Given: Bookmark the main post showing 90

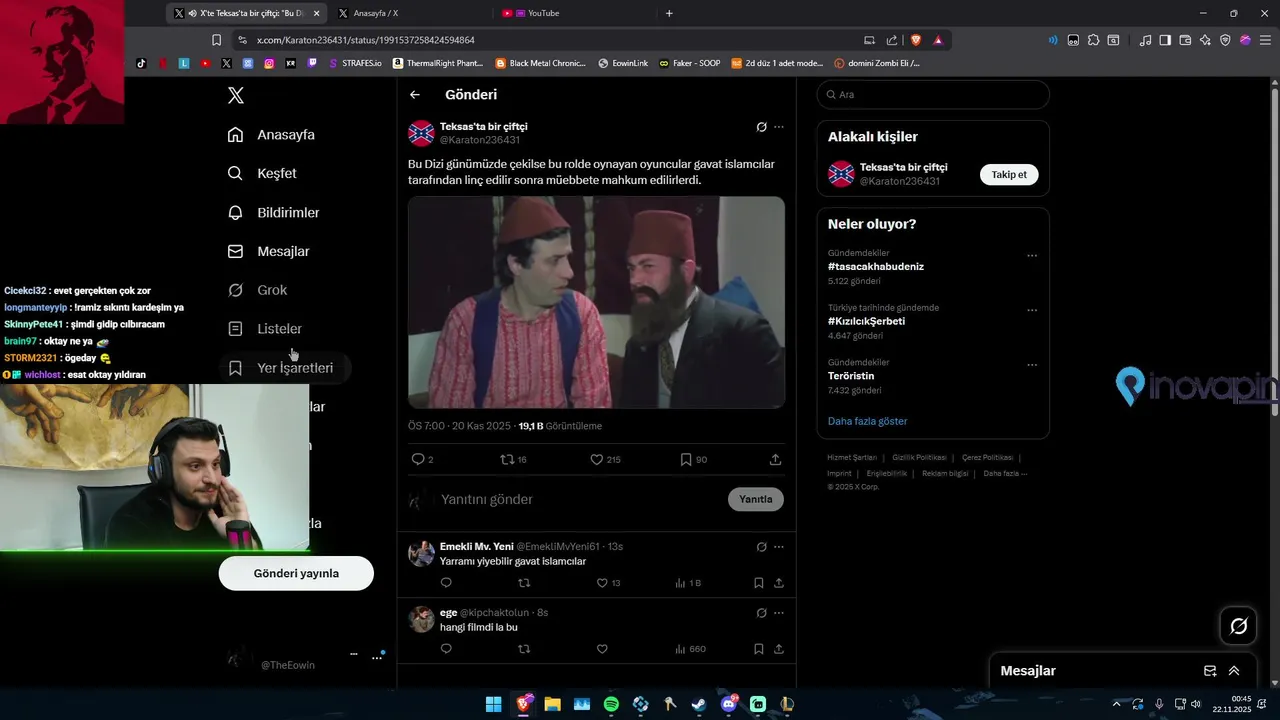Looking at the screenshot, I should click(686, 459).
